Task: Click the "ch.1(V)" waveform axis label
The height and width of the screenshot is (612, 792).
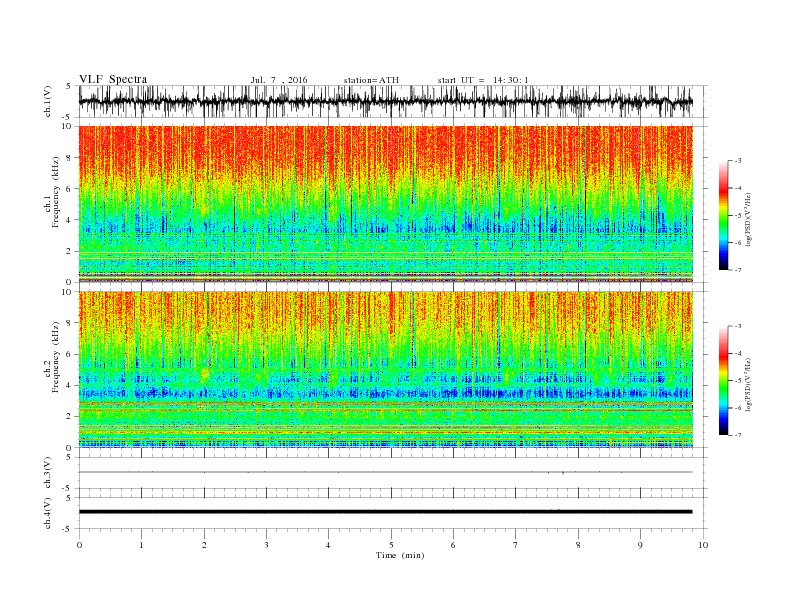Action: click(x=48, y=101)
